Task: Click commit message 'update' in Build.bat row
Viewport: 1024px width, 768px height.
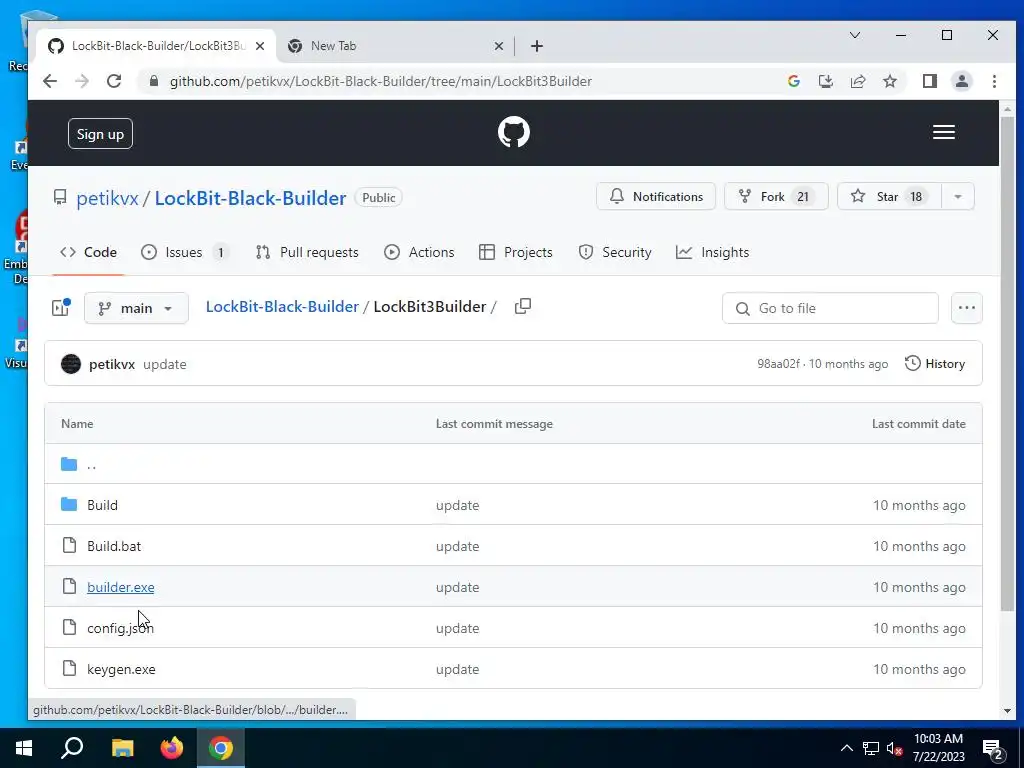Action: pyautogui.click(x=457, y=547)
